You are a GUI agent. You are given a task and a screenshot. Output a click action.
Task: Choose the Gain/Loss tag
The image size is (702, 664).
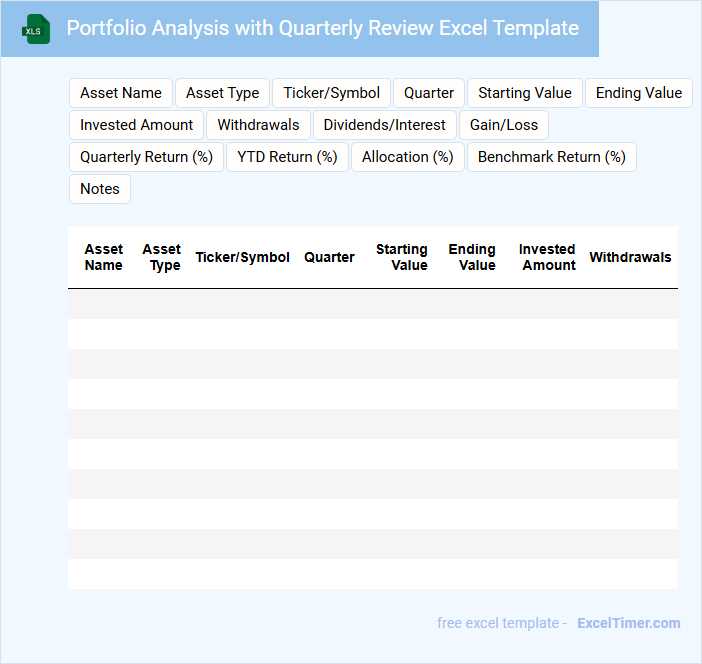(x=504, y=125)
